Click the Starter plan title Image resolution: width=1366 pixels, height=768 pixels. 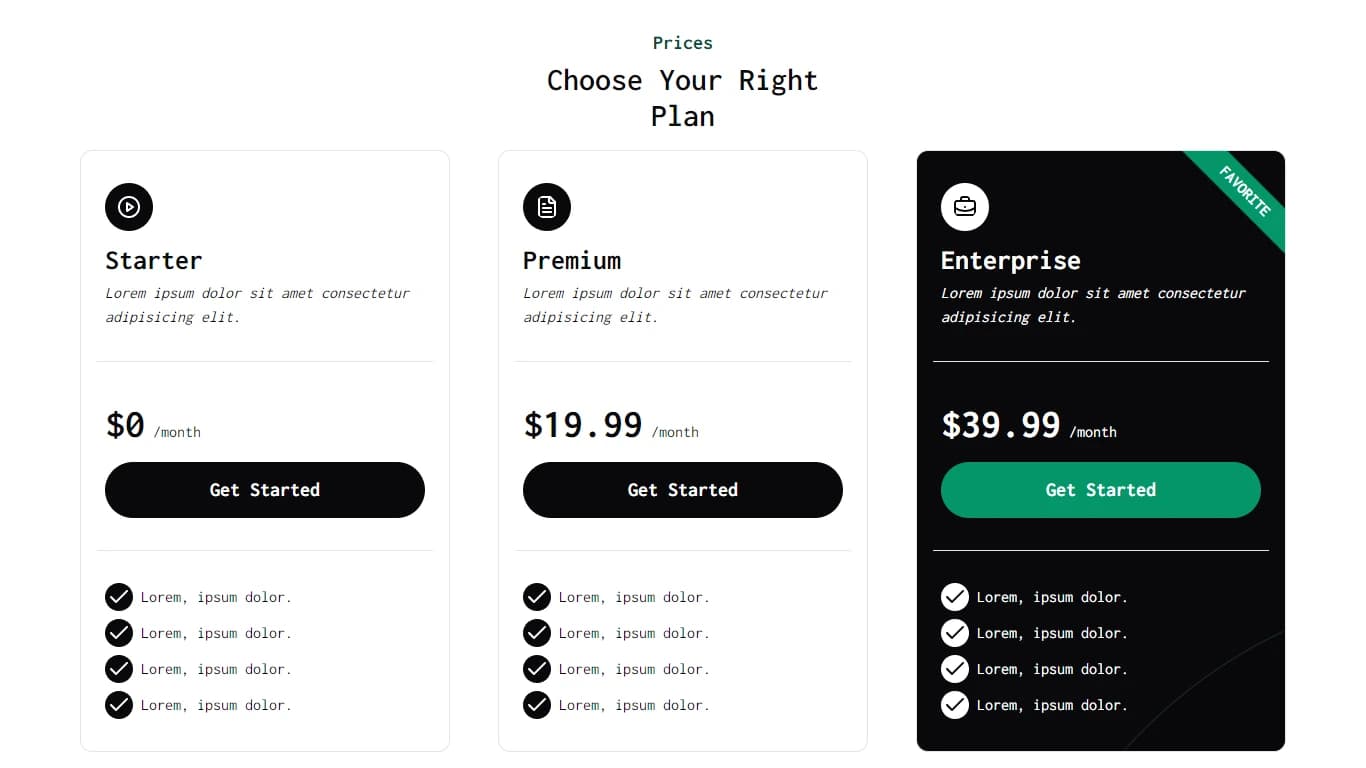coord(154,261)
